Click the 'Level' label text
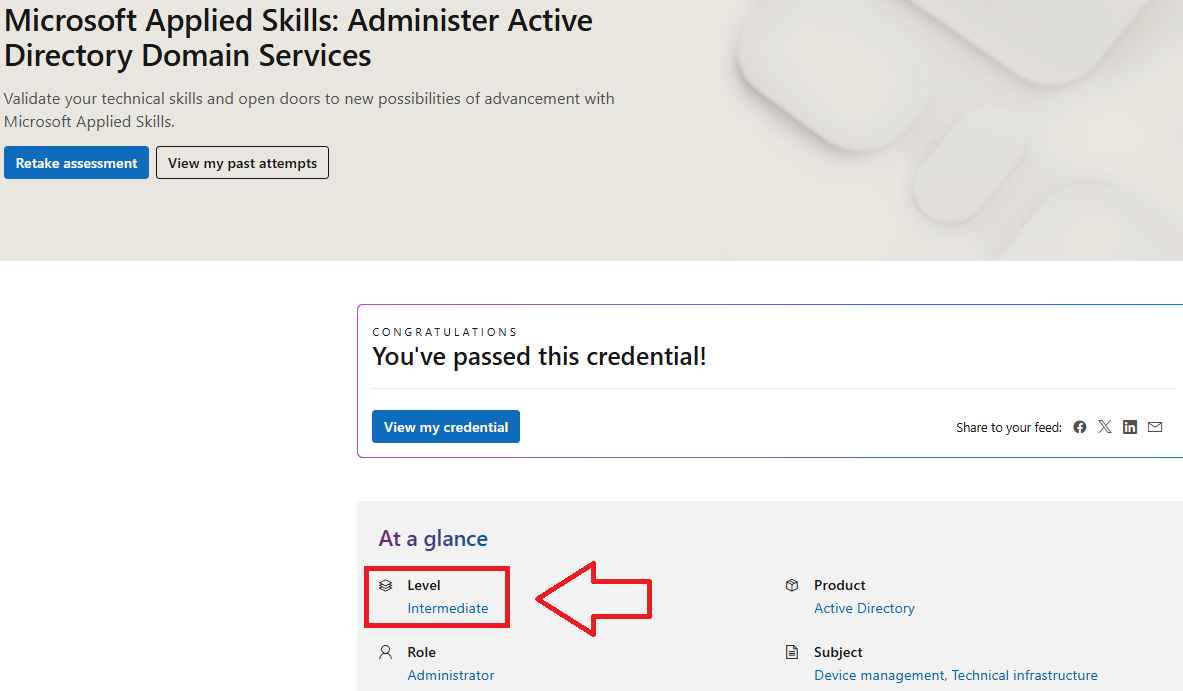1183x691 pixels. (423, 585)
